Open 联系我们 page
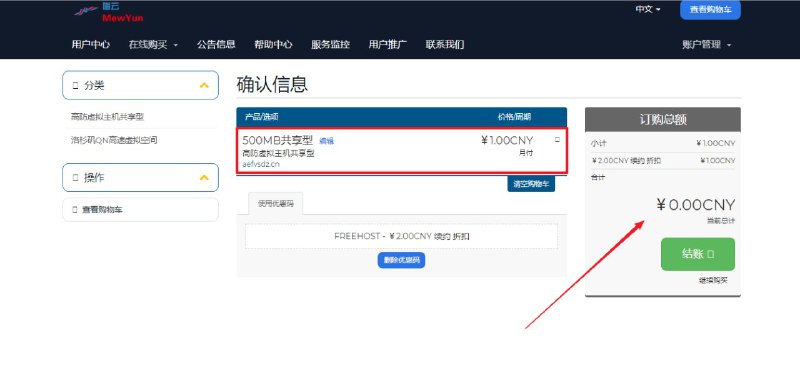Screen dimensions: 800x368 (x=445, y=44)
